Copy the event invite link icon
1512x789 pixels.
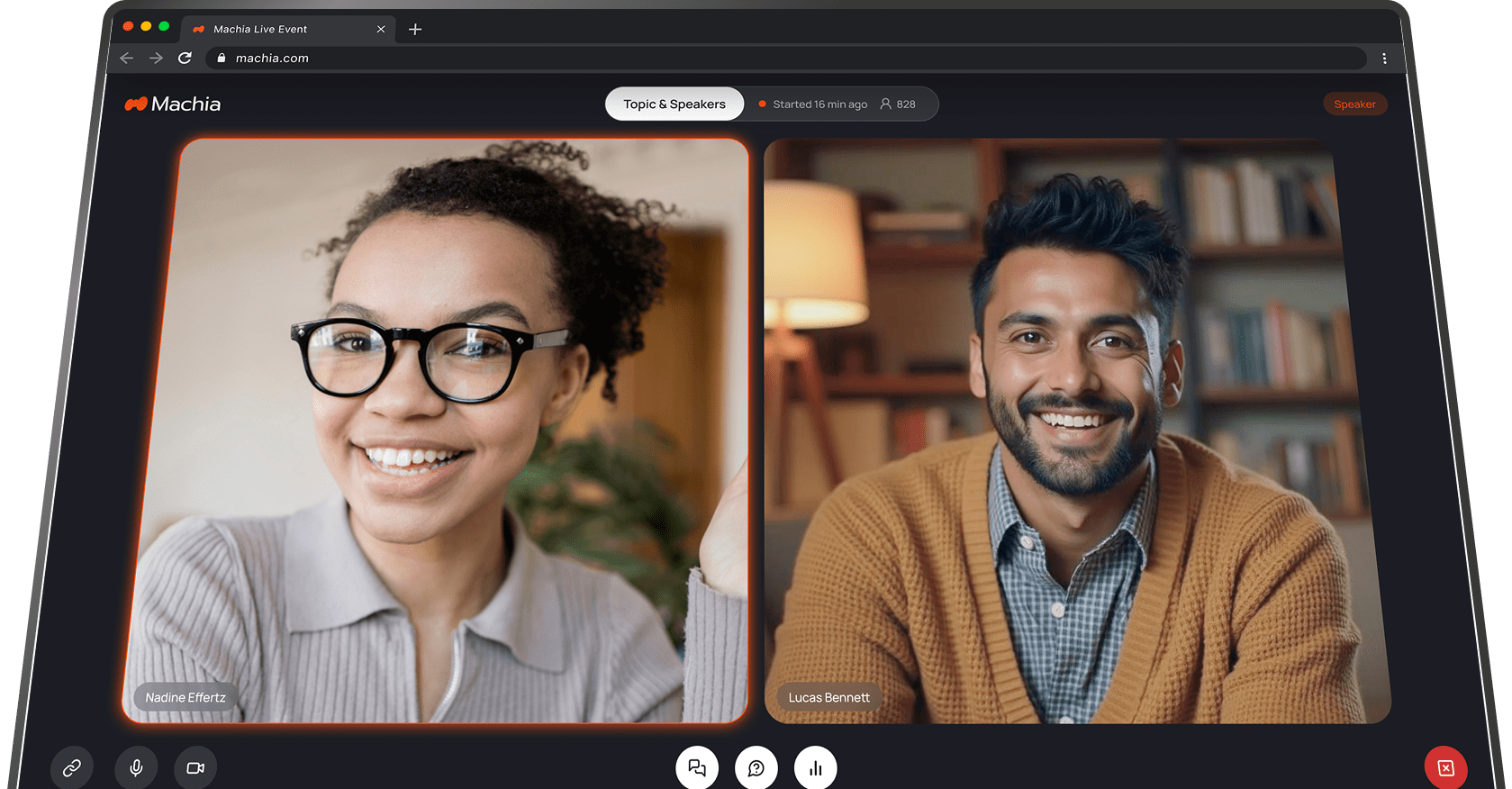coord(72,767)
